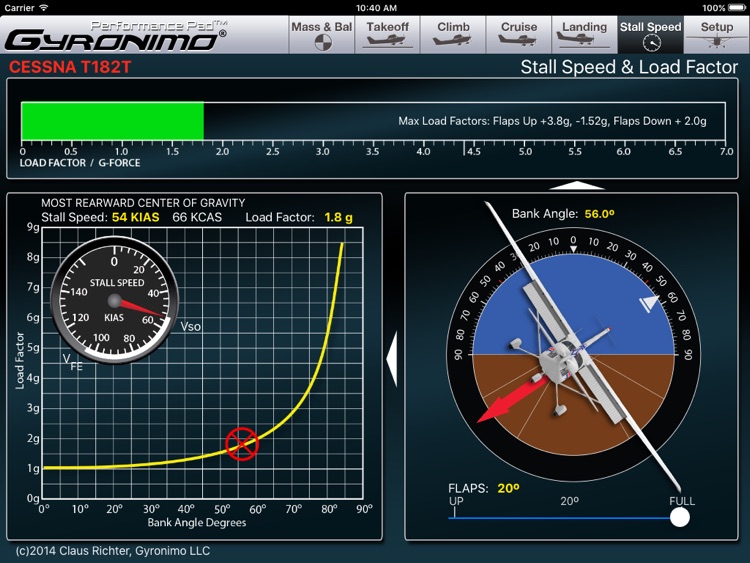Click the flaps slider handle at FULL
The width and height of the screenshot is (750, 563).
tap(679, 517)
